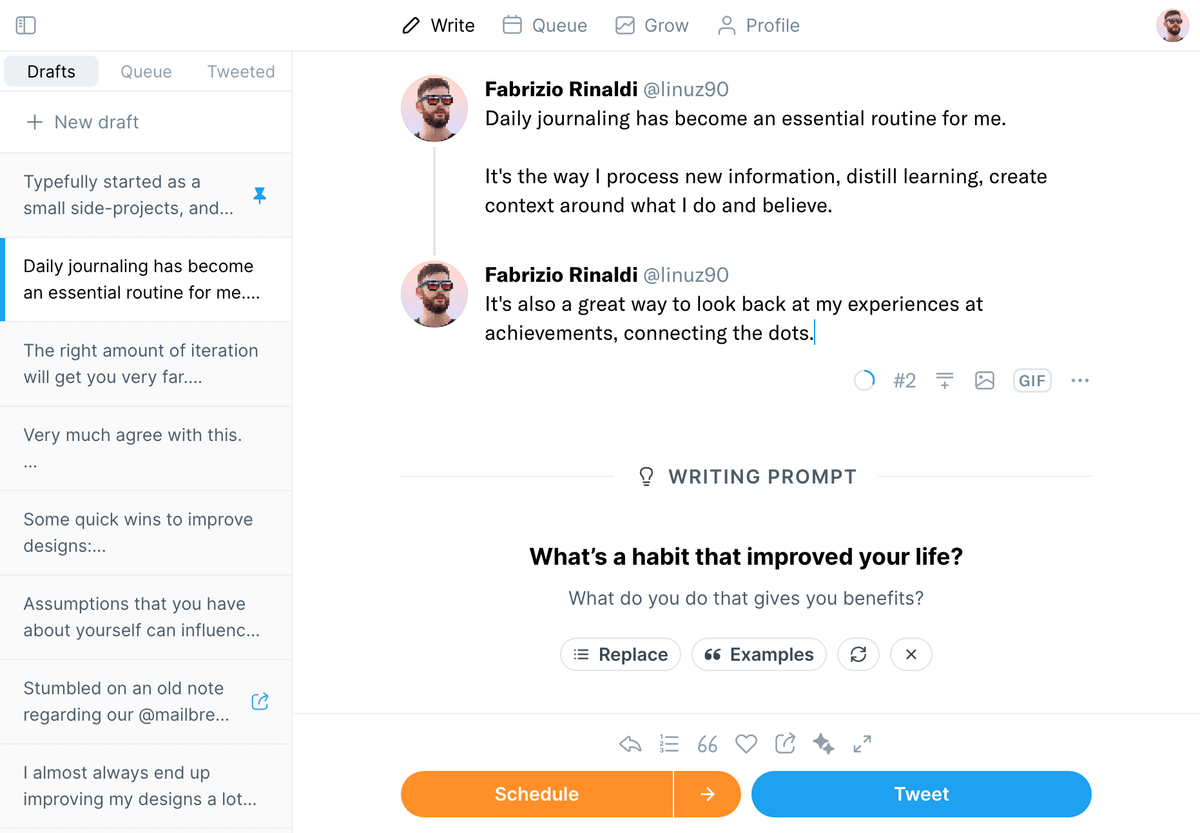The width and height of the screenshot is (1200, 833).
Task: Switch to the Queue sidebar tab
Action: [146, 72]
